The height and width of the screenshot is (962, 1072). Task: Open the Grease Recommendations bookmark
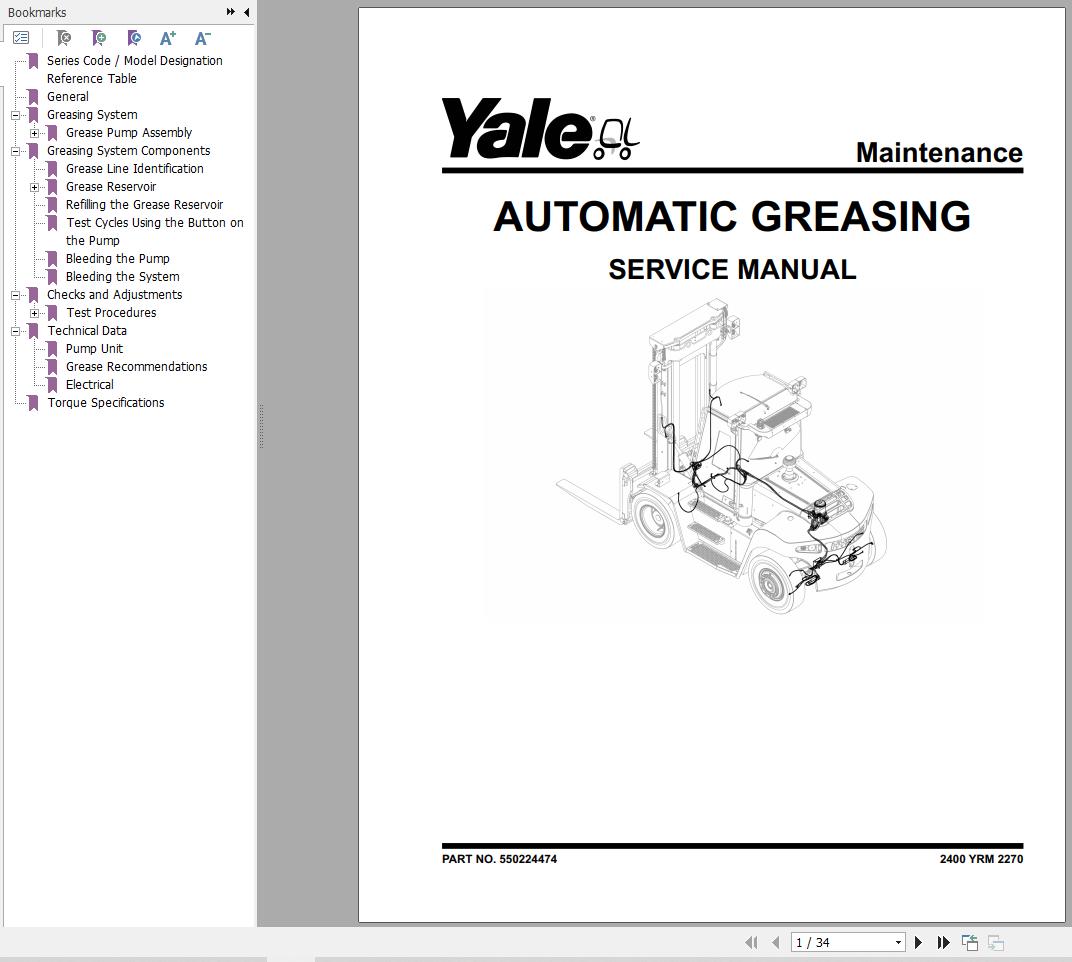pyautogui.click(x=136, y=366)
